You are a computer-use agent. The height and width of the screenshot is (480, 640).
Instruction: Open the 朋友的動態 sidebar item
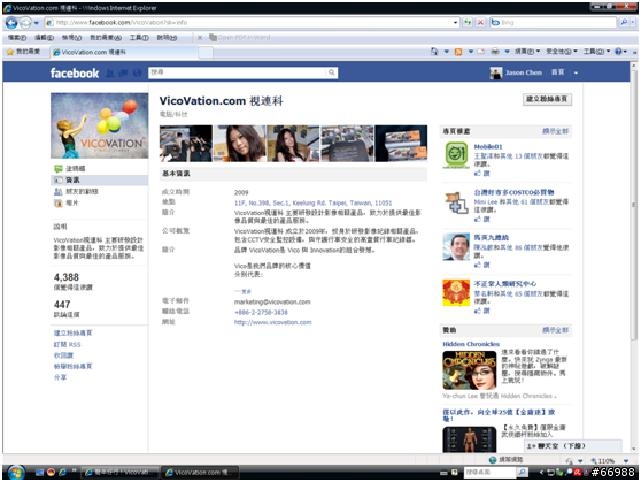[76, 191]
